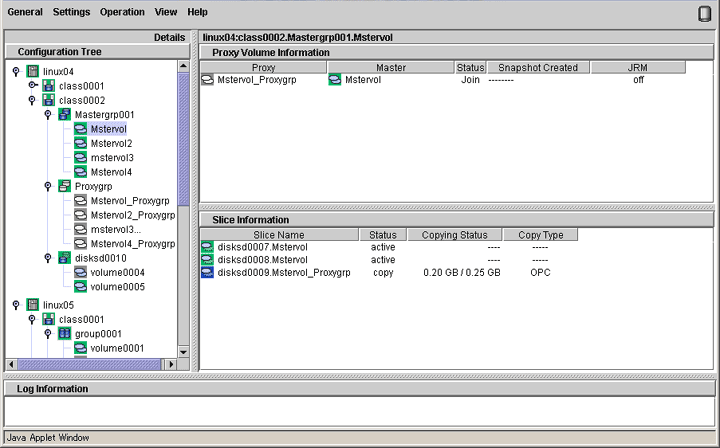
Task: Click the Snapshot Created column header
Action: tap(538, 67)
